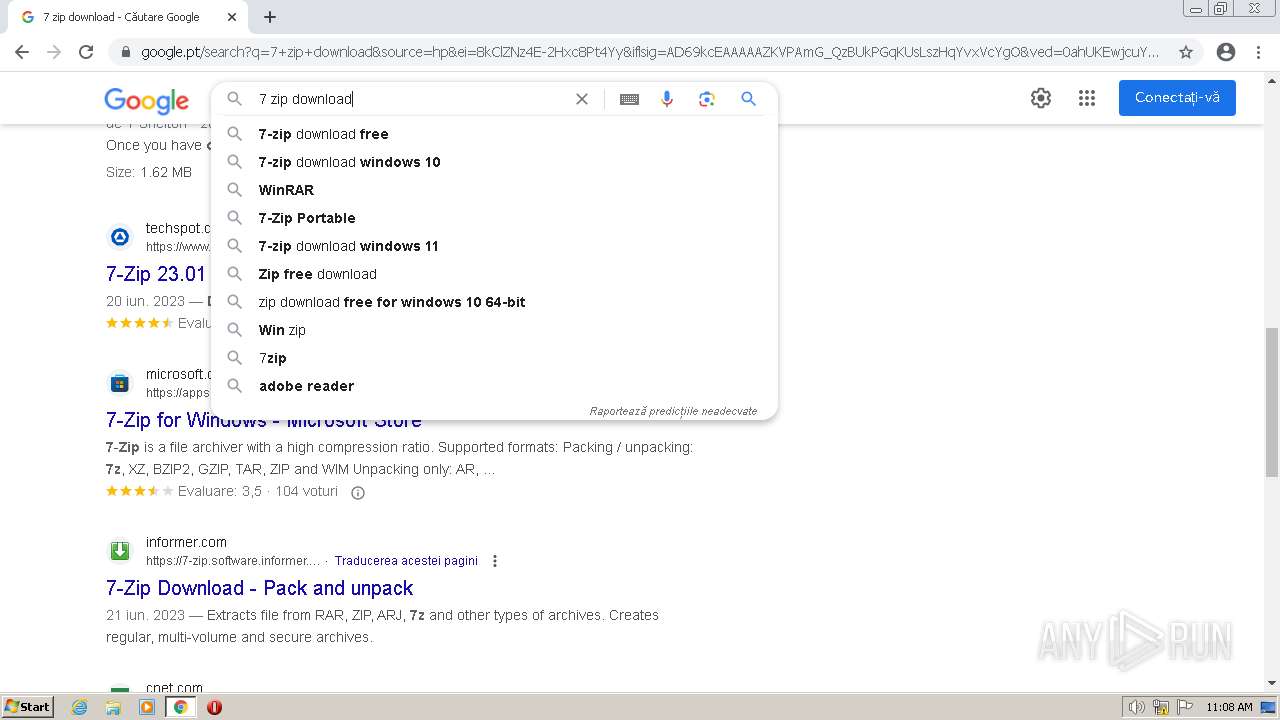Open more options for informer.com result

(494, 561)
